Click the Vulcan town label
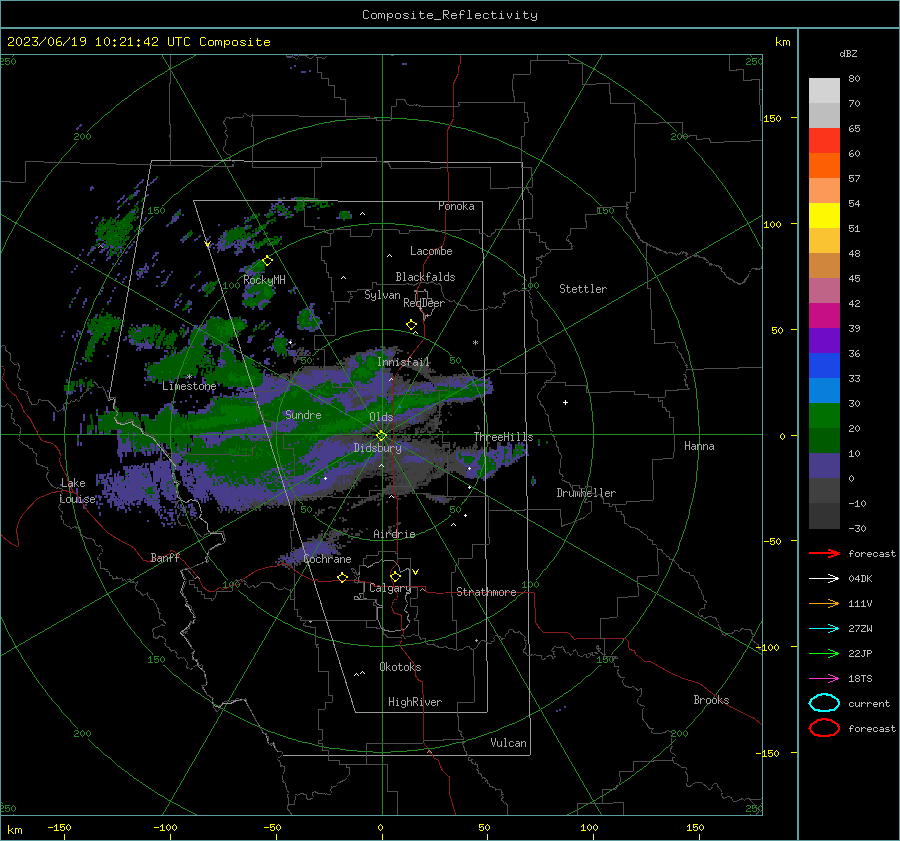Viewport: 900px width, 841px height. tap(509, 743)
